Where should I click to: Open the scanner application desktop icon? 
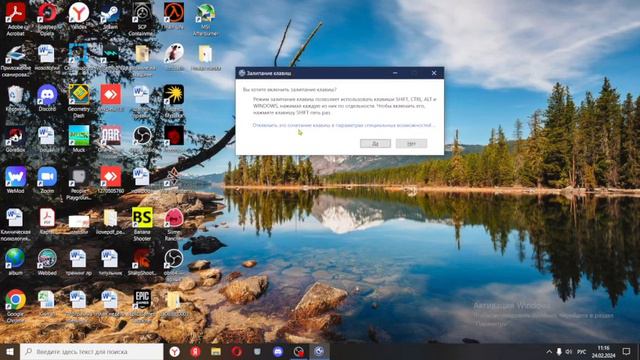16,60
